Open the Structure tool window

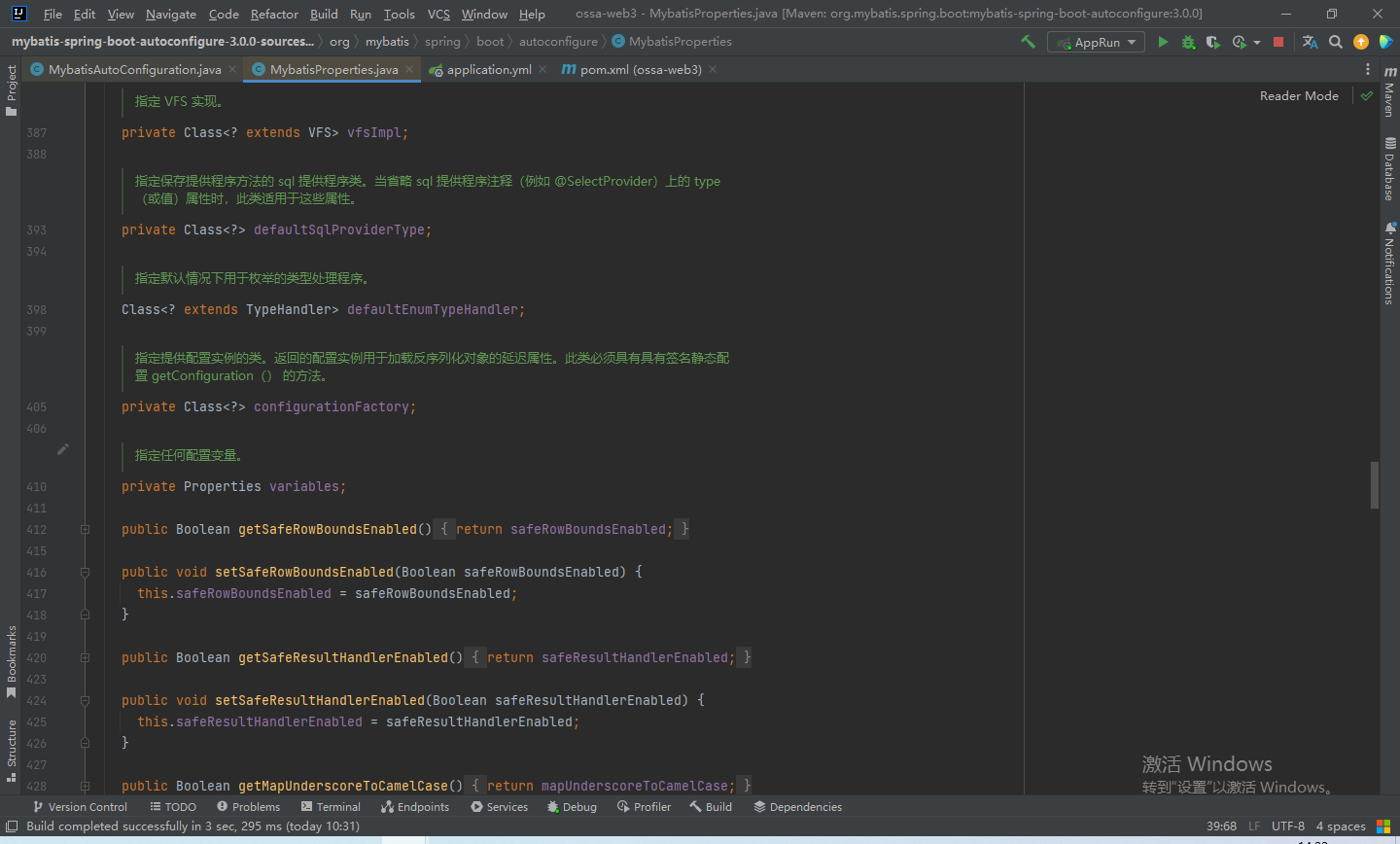tap(11, 751)
